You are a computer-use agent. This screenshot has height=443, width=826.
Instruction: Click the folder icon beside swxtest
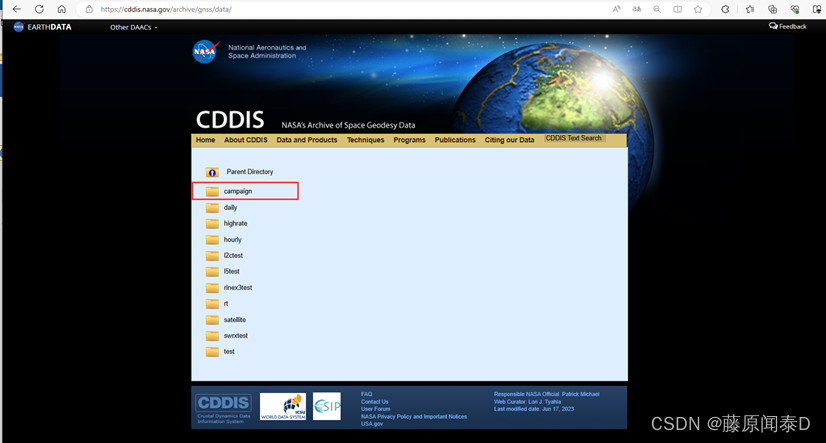212,336
